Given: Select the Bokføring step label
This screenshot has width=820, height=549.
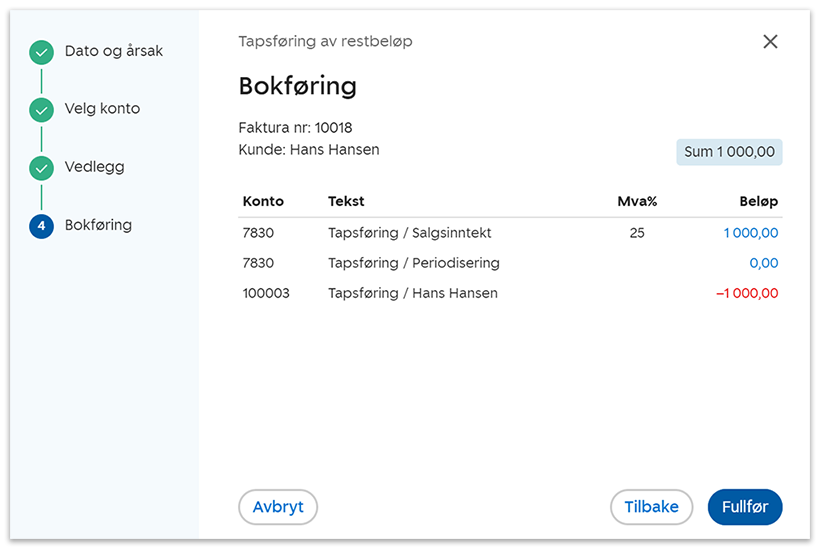Looking at the screenshot, I should (98, 225).
